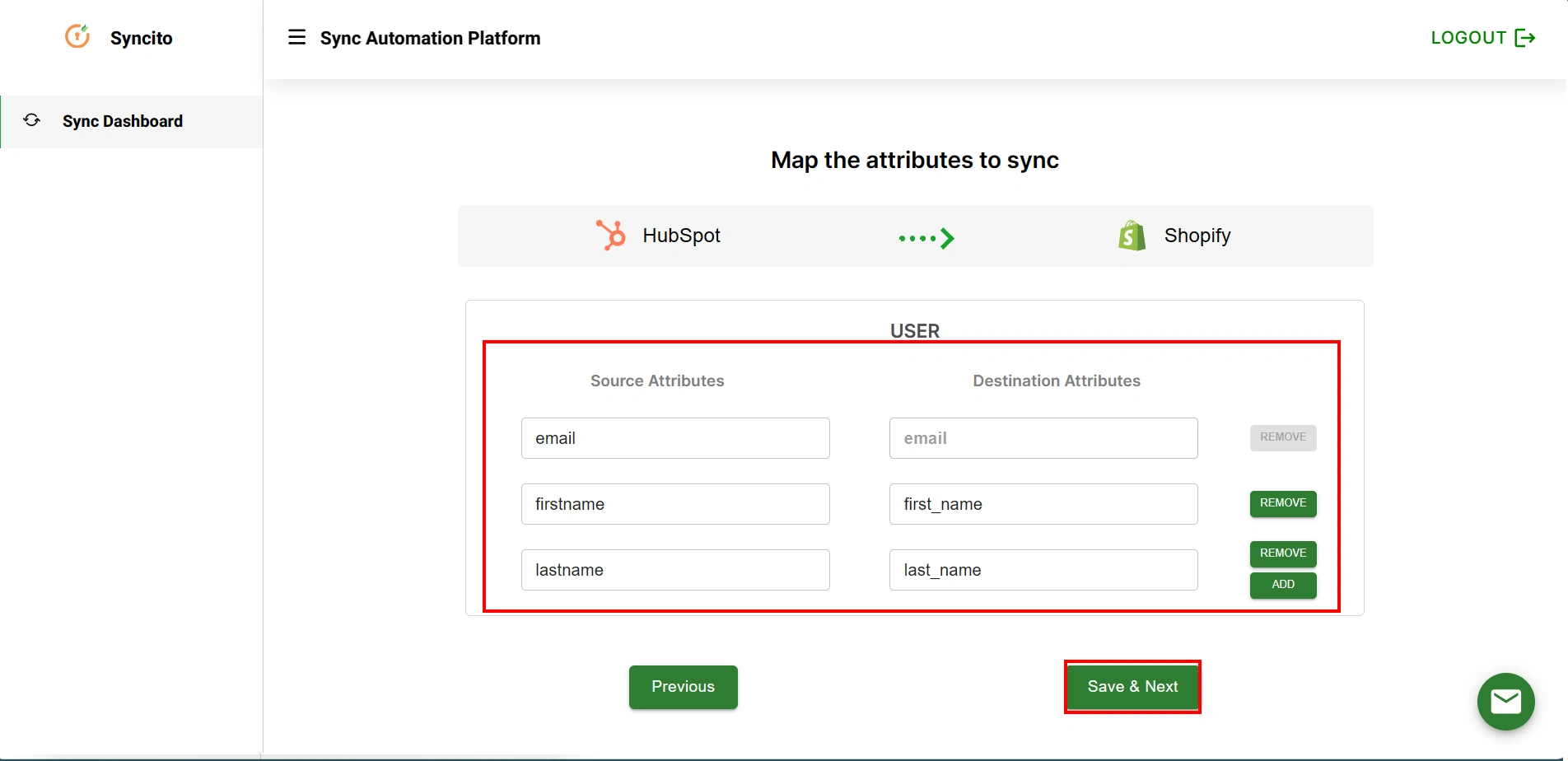Viewport: 1568px width, 761px height.
Task: Open the hamburger menu
Action: (x=296, y=37)
